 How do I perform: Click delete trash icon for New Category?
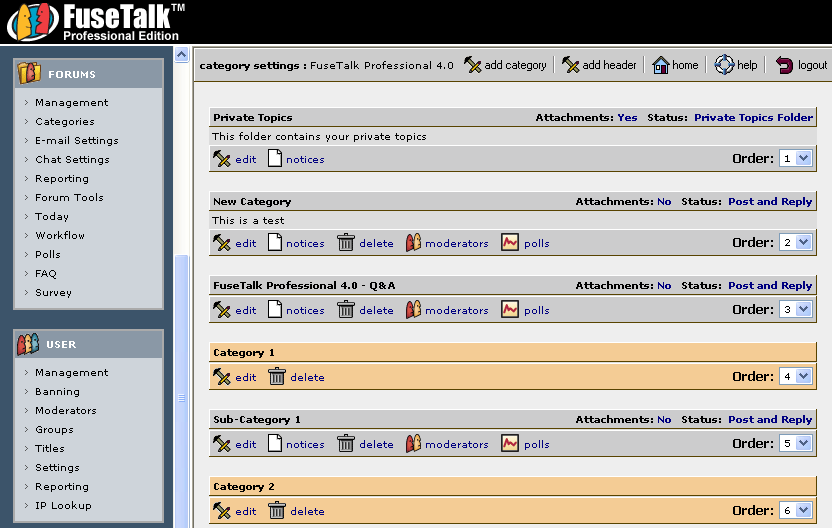[346, 243]
